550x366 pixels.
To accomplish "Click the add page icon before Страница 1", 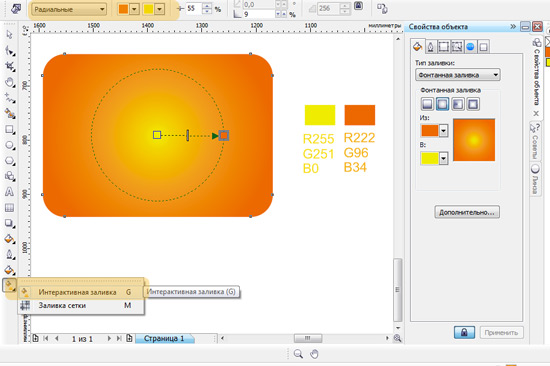I will (x=129, y=338).
